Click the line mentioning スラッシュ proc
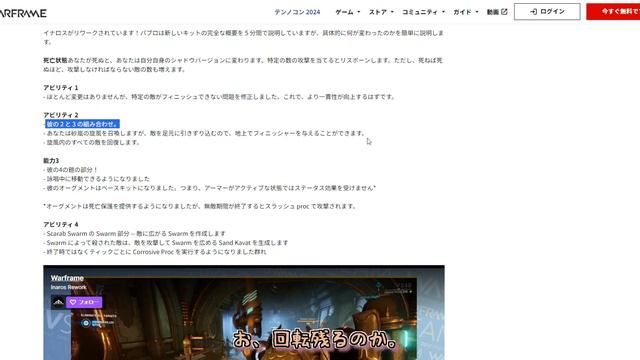This screenshot has width=640, height=360. coord(199,206)
